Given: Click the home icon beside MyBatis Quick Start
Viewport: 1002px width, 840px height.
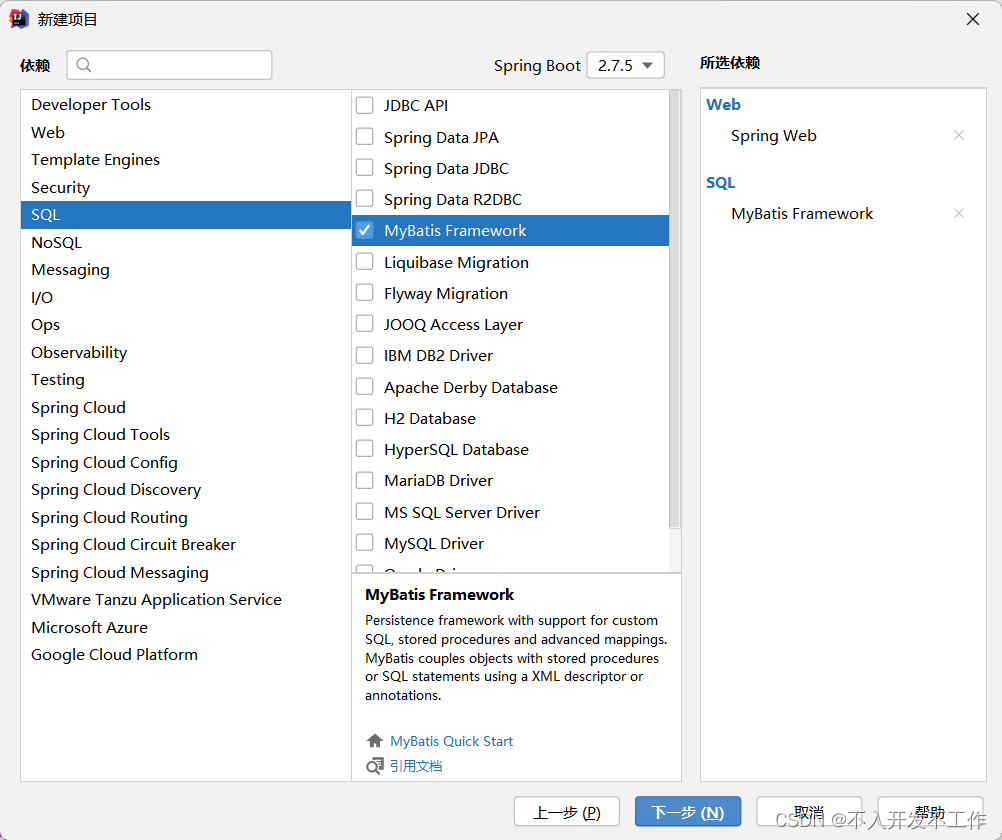Looking at the screenshot, I should (374, 740).
